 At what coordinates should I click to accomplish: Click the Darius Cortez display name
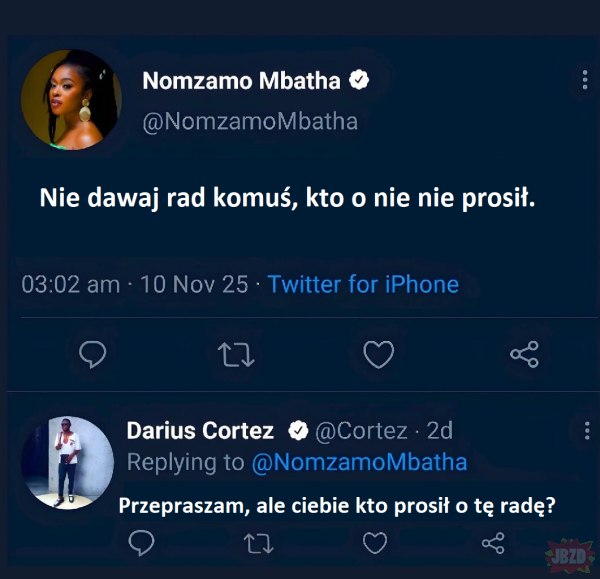click(x=200, y=431)
